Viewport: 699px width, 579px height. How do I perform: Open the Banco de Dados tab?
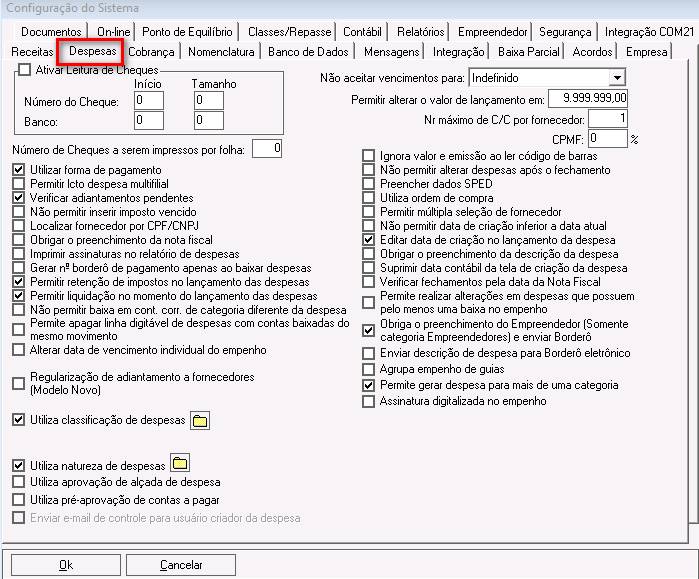point(308,52)
